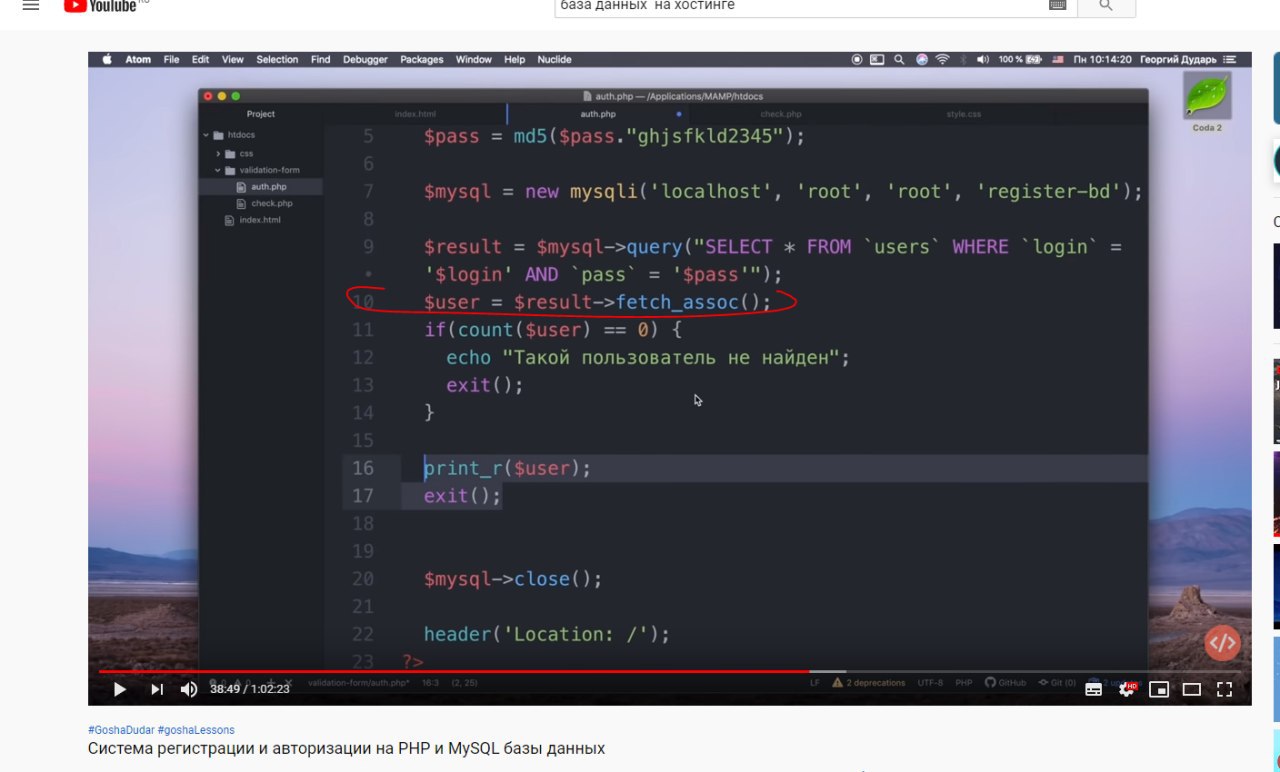Viewport: 1280px width, 772px height.
Task: Open the Find menu in Atom
Action: (x=320, y=59)
